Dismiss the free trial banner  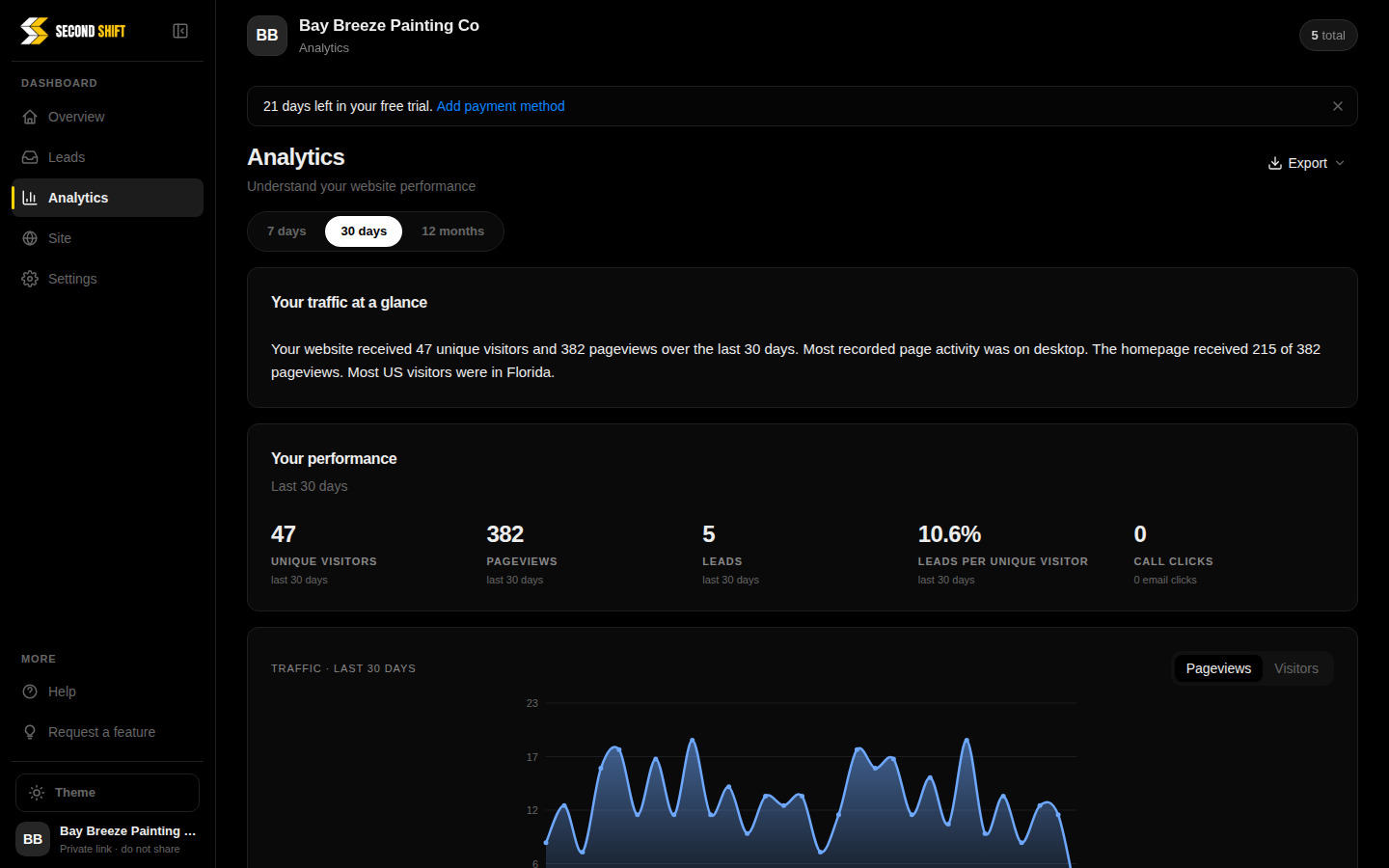coord(1338,106)
